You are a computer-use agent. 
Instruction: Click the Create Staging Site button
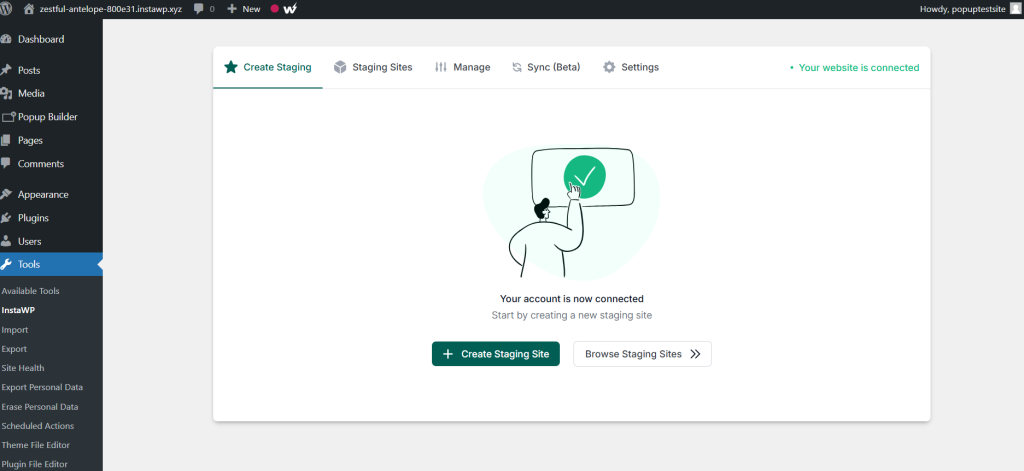point(496,353)
